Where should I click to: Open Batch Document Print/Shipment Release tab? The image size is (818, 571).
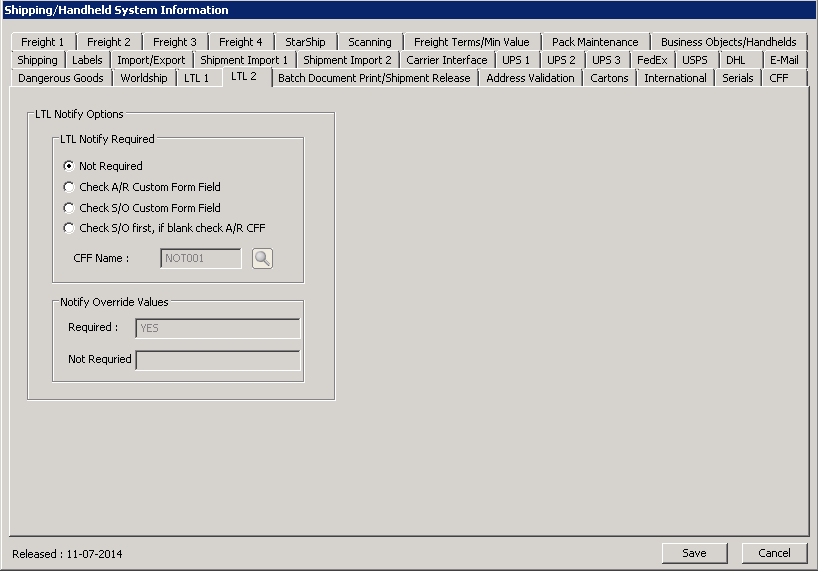pyautogui.click(x=374, y=78)
